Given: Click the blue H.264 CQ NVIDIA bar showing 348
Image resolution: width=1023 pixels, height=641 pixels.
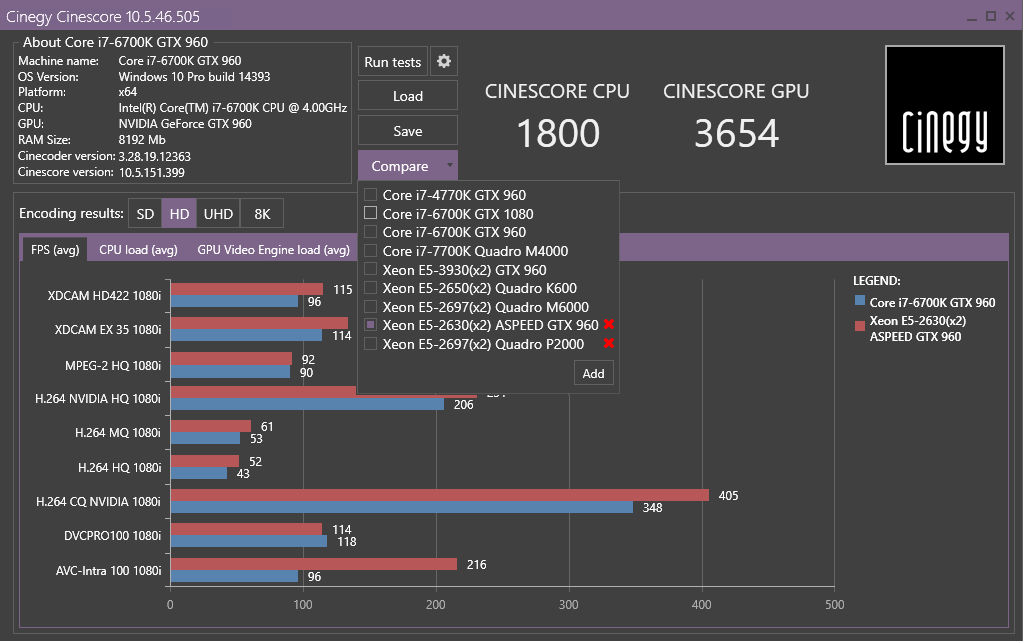Looking at the screenshot, I should (402, 507).
